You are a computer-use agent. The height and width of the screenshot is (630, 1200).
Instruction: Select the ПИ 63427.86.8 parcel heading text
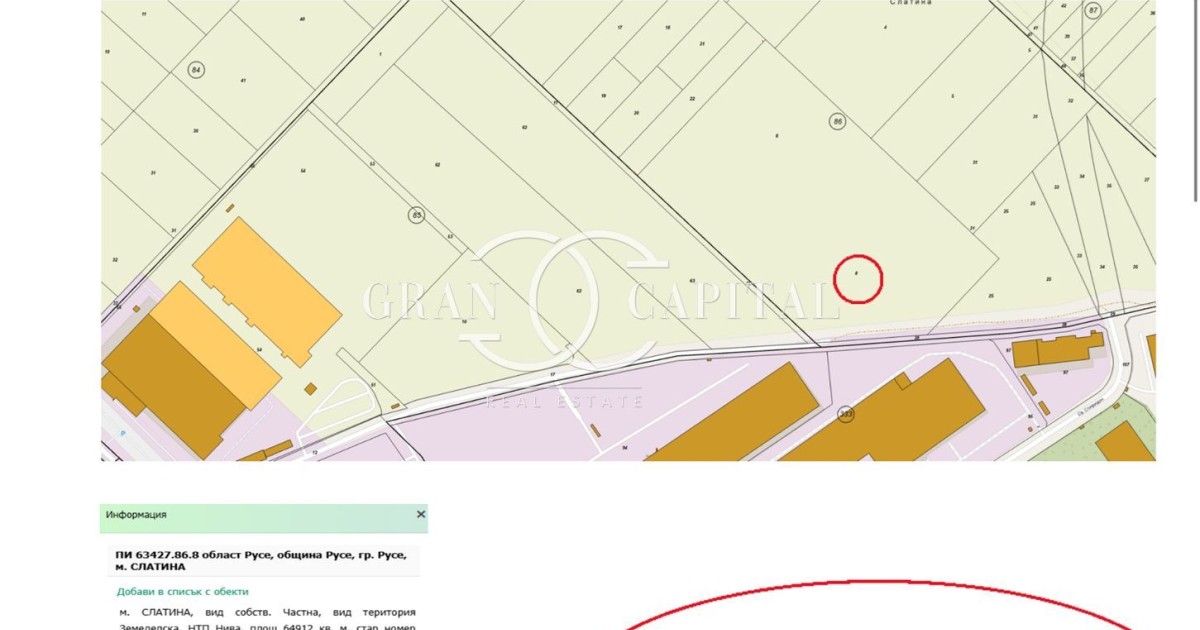263,560
